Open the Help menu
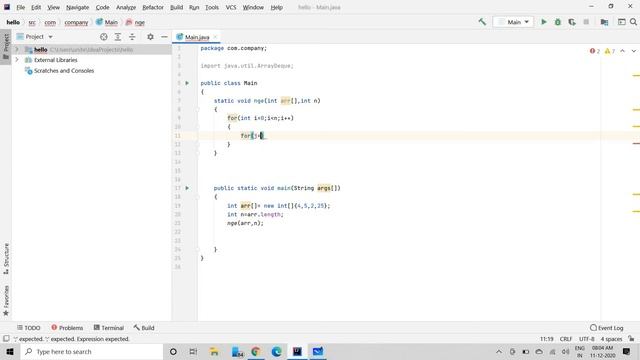Viewport: 640px width, 360px height. 277,7
